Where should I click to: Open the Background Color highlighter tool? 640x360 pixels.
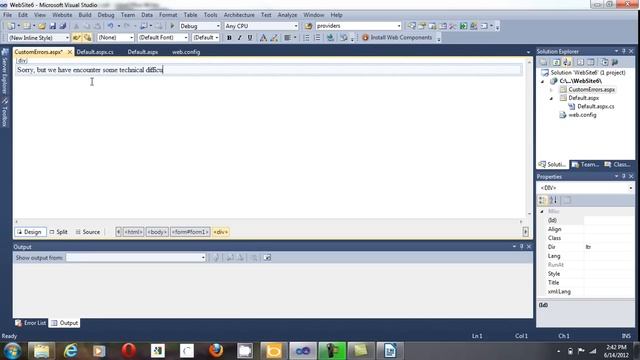click(274, 38)
